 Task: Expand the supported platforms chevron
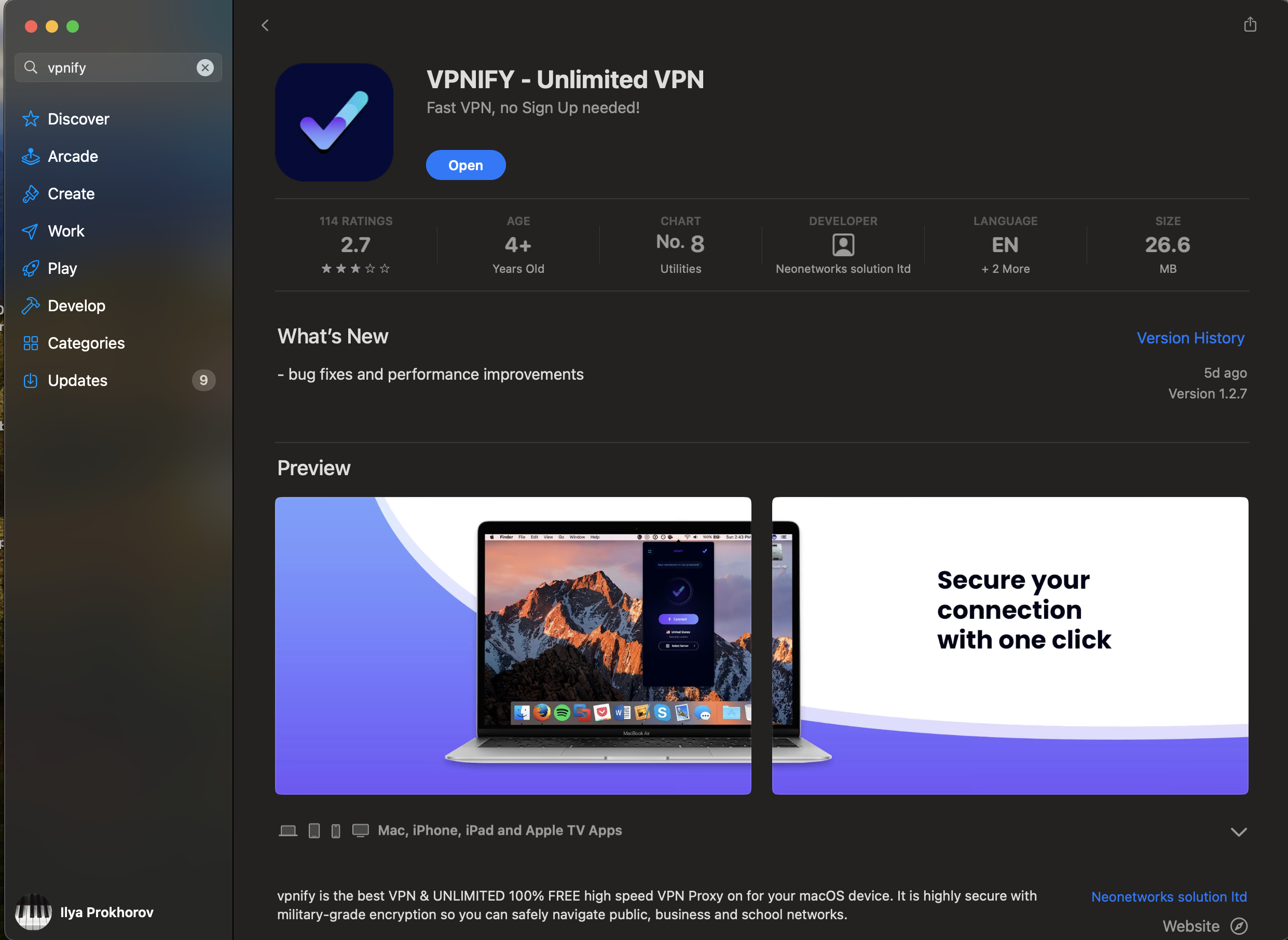pos(1239,832)
